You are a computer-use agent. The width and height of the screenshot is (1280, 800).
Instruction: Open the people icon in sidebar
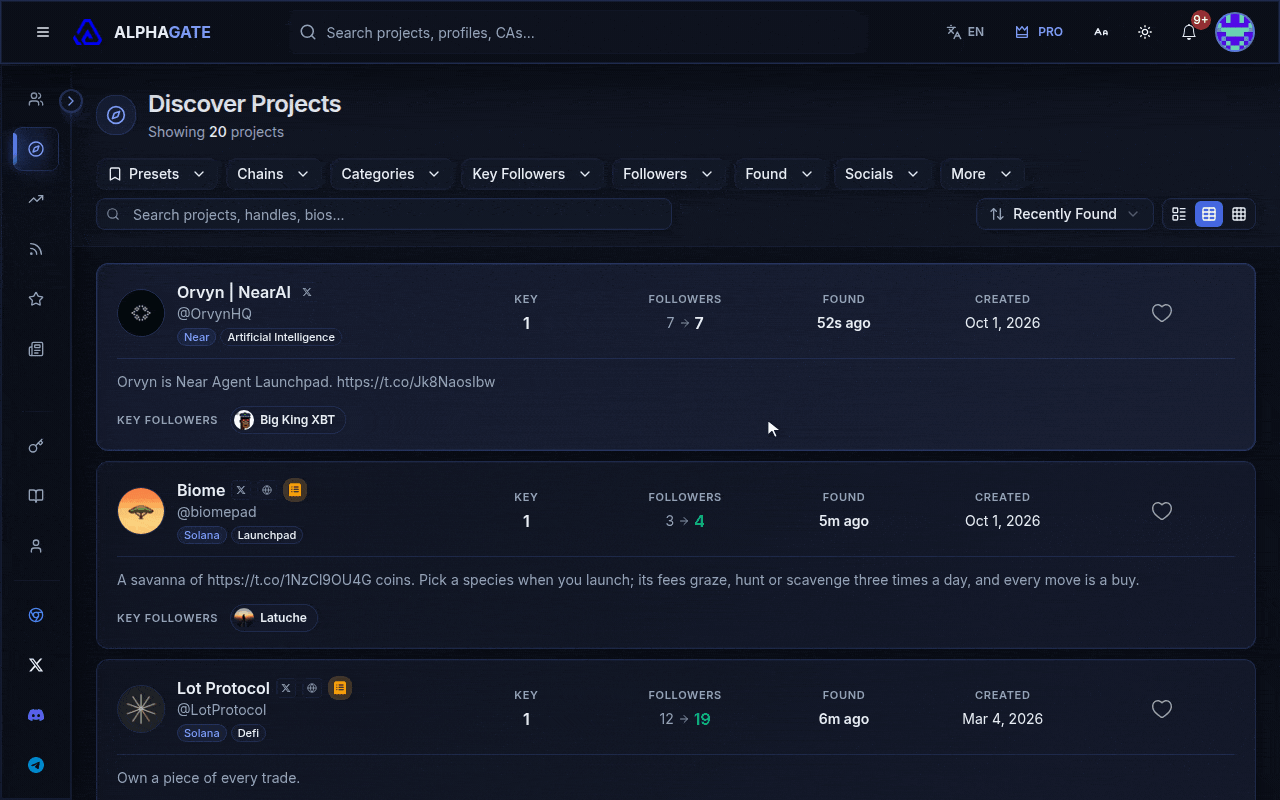[x=36, y=99]
